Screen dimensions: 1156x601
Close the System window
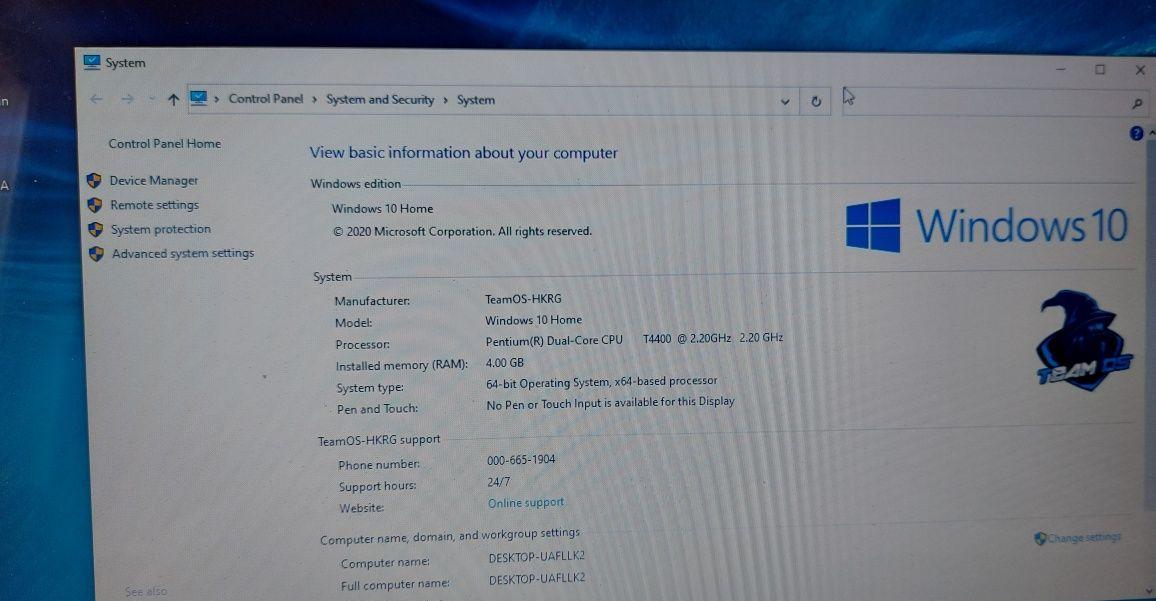click(1140, 70)
